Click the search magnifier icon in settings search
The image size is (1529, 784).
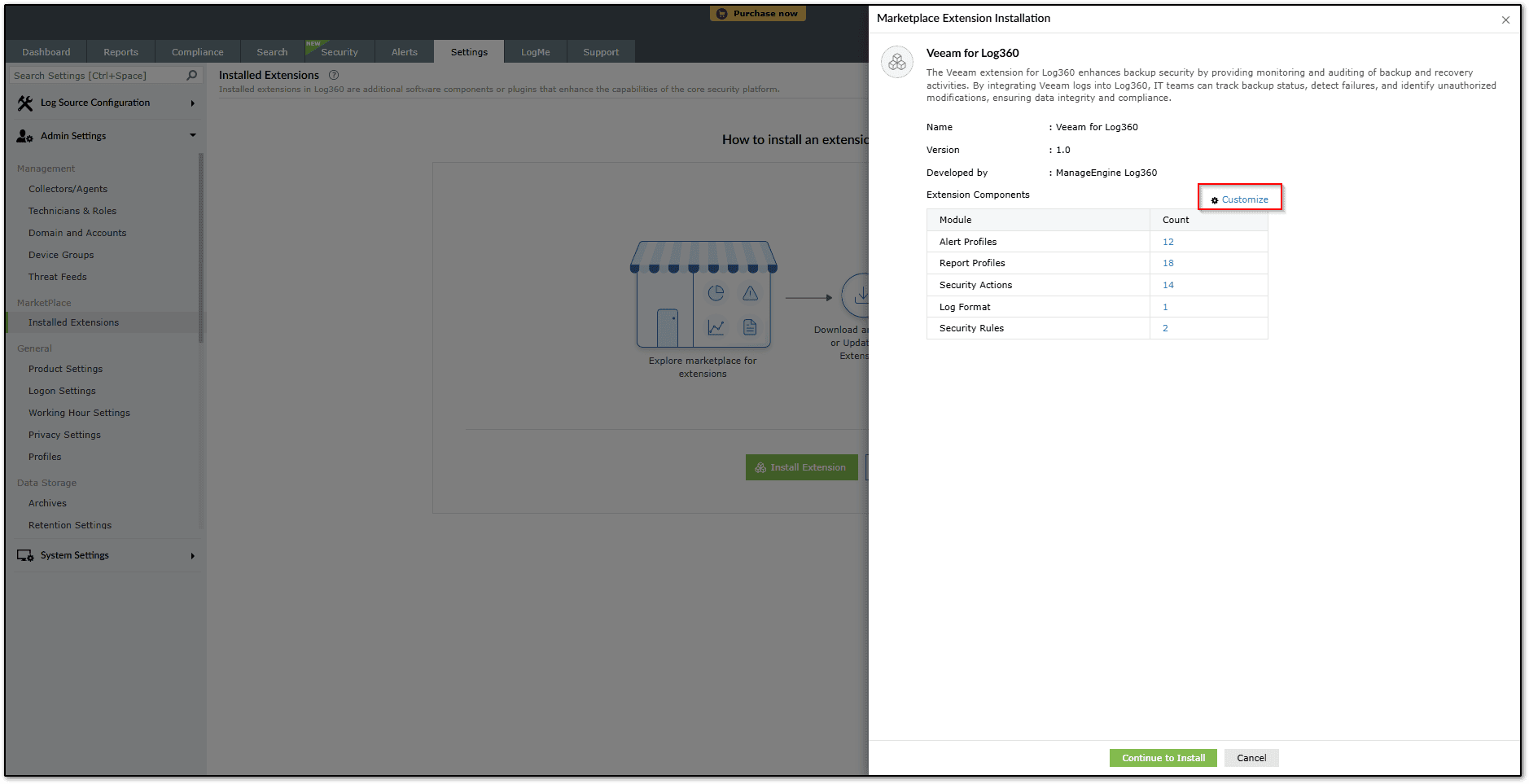[192, 76]
